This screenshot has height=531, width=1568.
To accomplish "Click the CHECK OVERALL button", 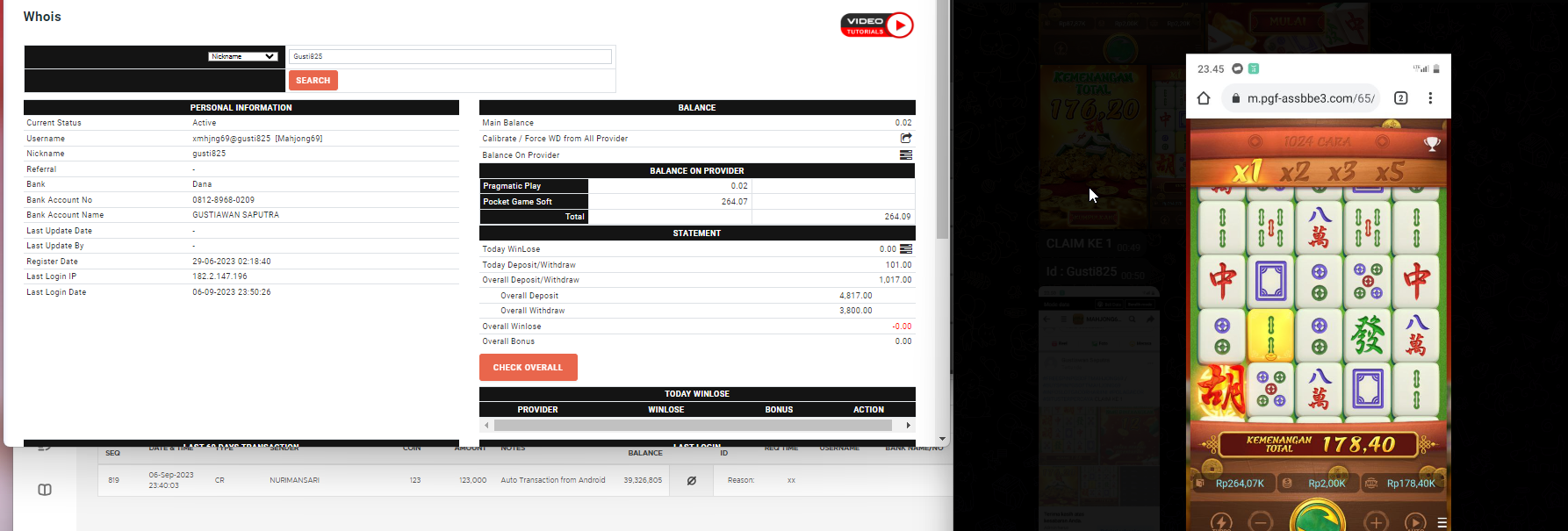I will 529,368.
